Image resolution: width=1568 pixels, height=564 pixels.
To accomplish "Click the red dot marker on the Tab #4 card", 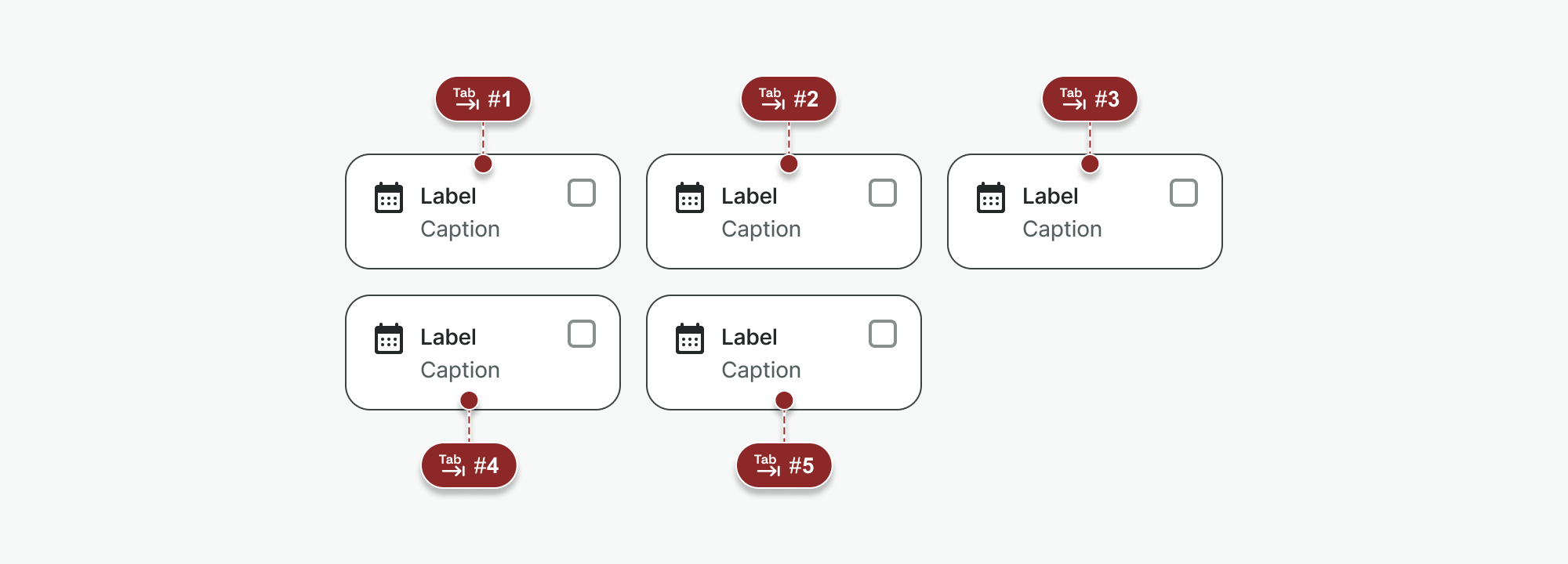I will click(469, 400).
